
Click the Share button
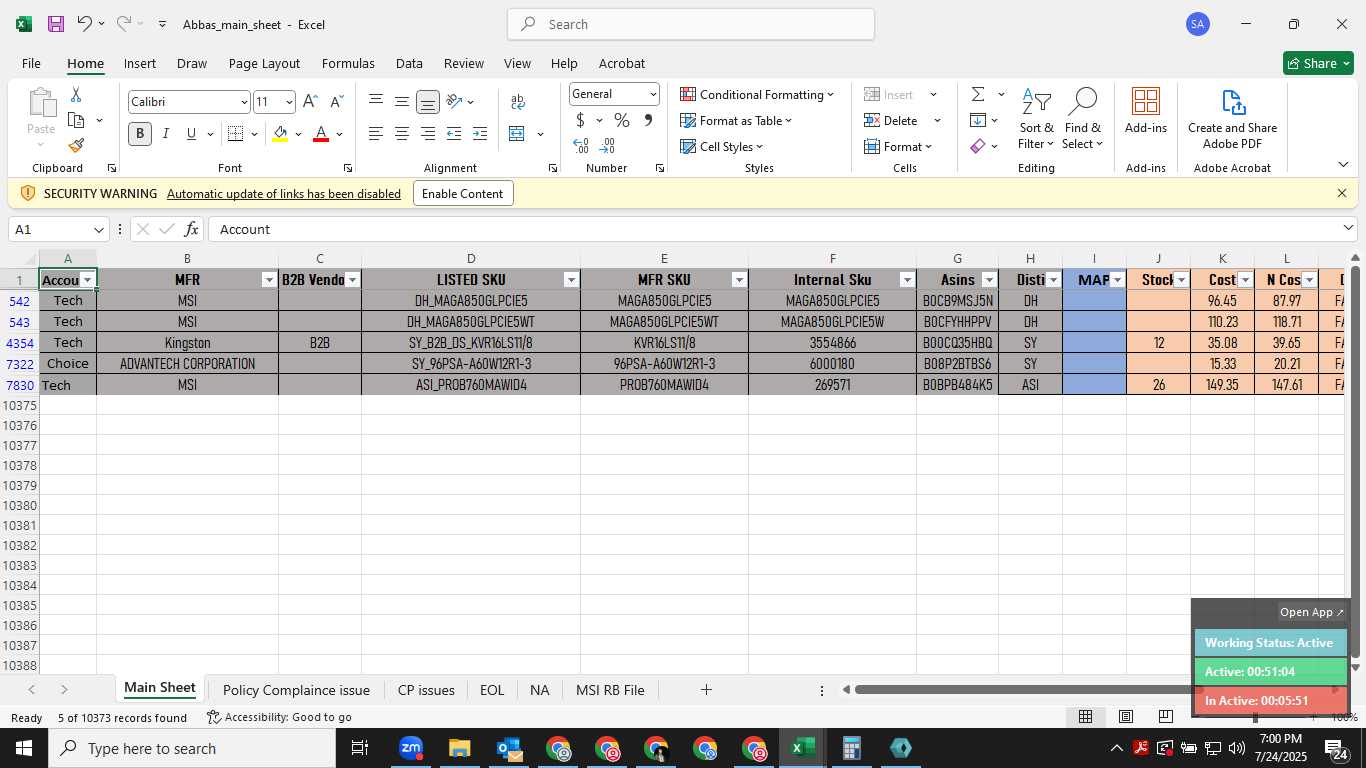click(x=1318, y=63)
